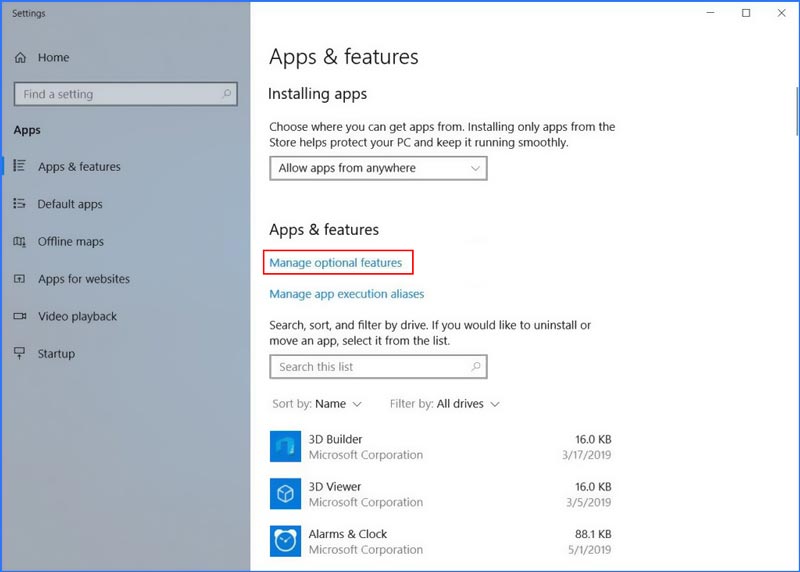Viewport: 800px width, 572px height.
Task: Click the Search this list field
Action: (x=370, y=367)
